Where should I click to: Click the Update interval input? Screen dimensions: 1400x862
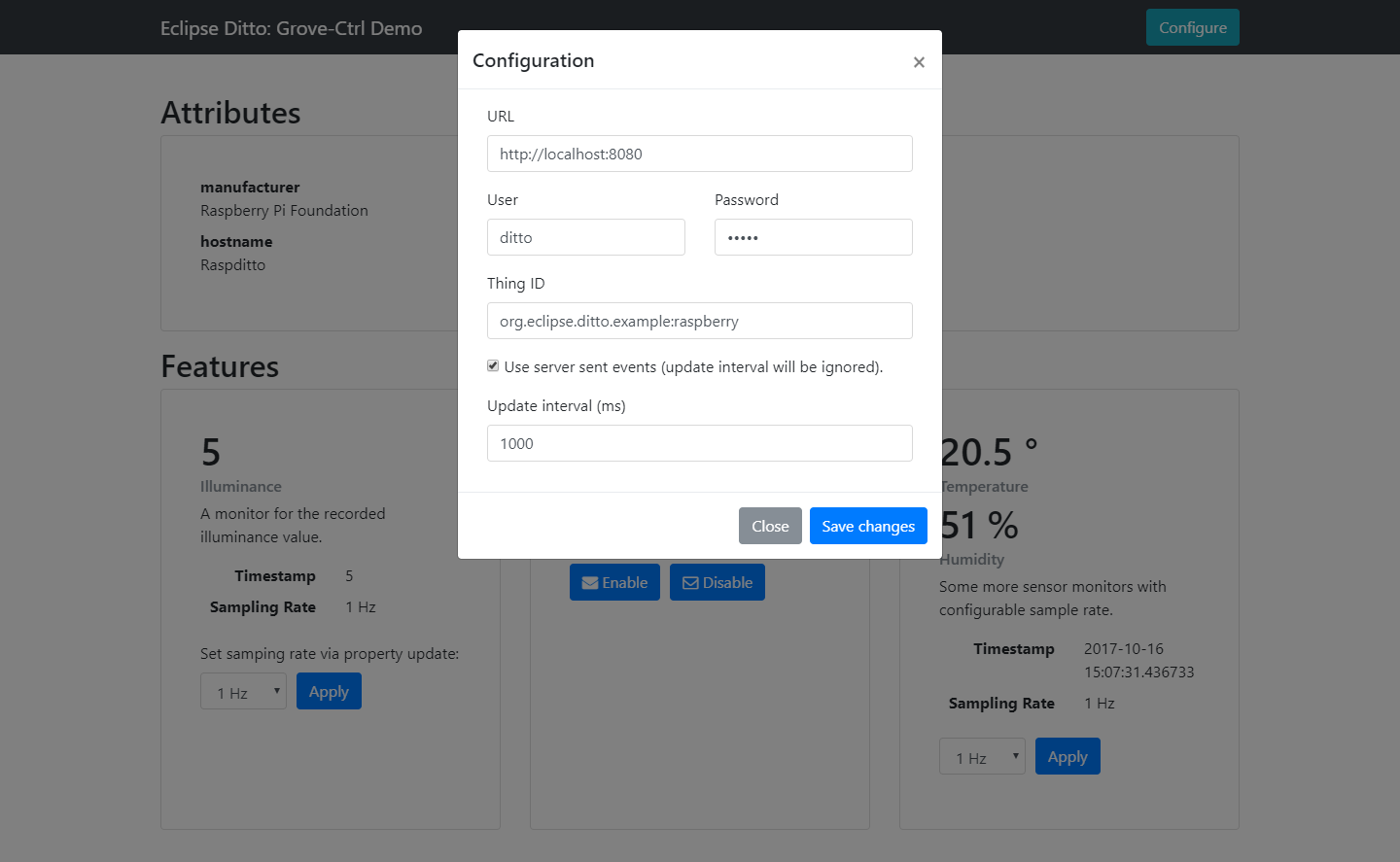(700, 443)
